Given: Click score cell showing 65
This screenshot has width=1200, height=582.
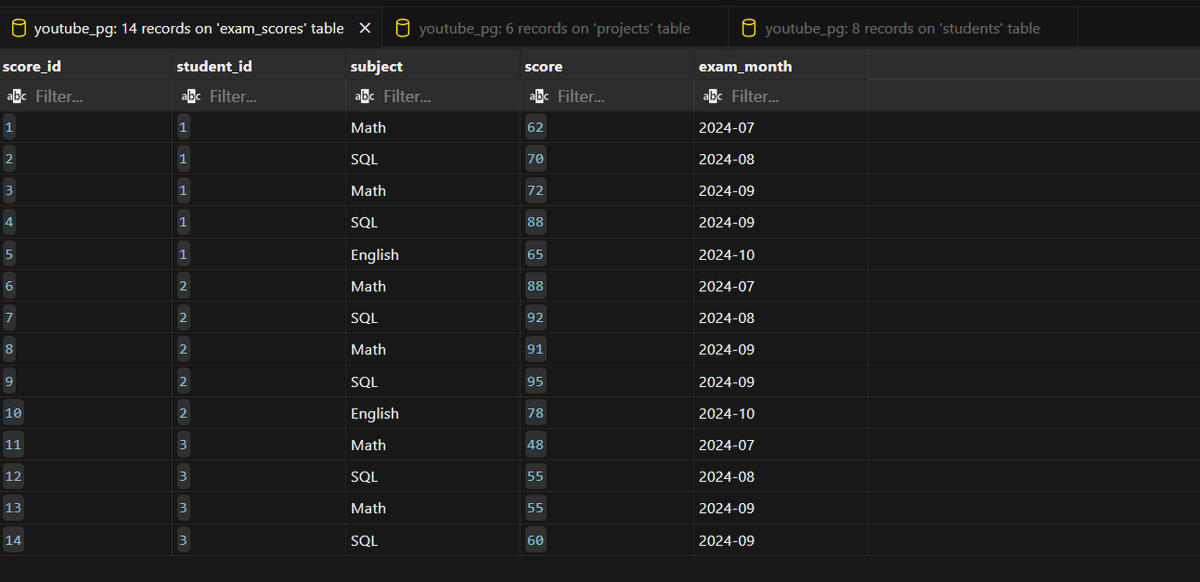Looking at the screenshot, I should click(607, 254).
